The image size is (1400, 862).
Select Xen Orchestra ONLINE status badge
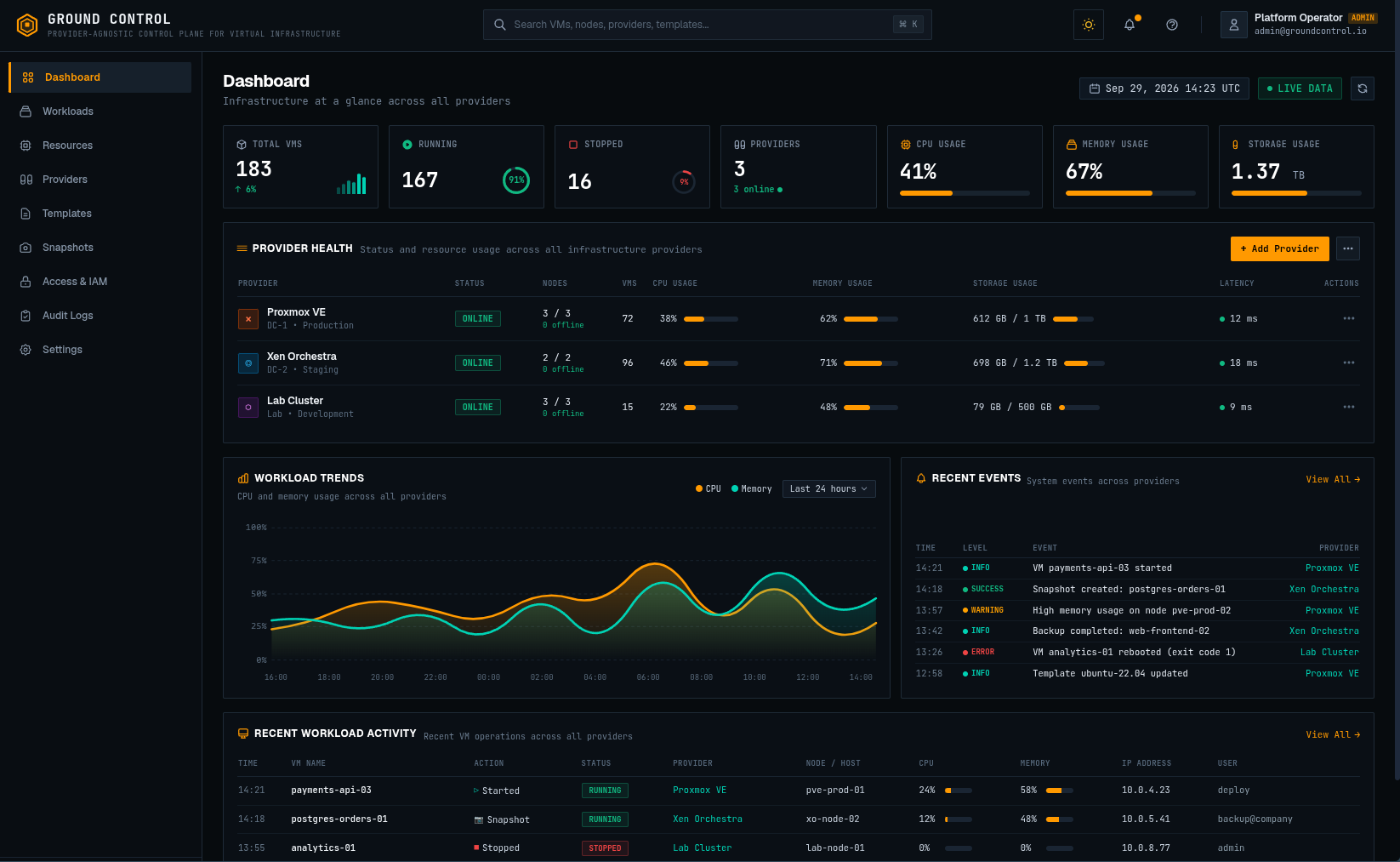click(477, 363)
